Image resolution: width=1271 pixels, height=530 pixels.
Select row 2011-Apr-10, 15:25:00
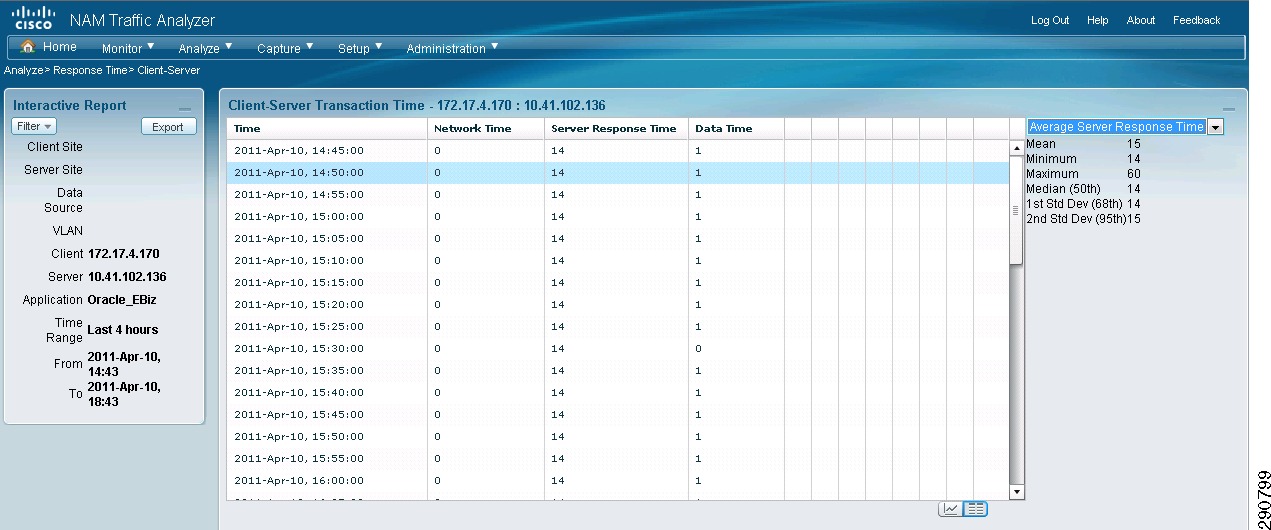click(618, 326)
